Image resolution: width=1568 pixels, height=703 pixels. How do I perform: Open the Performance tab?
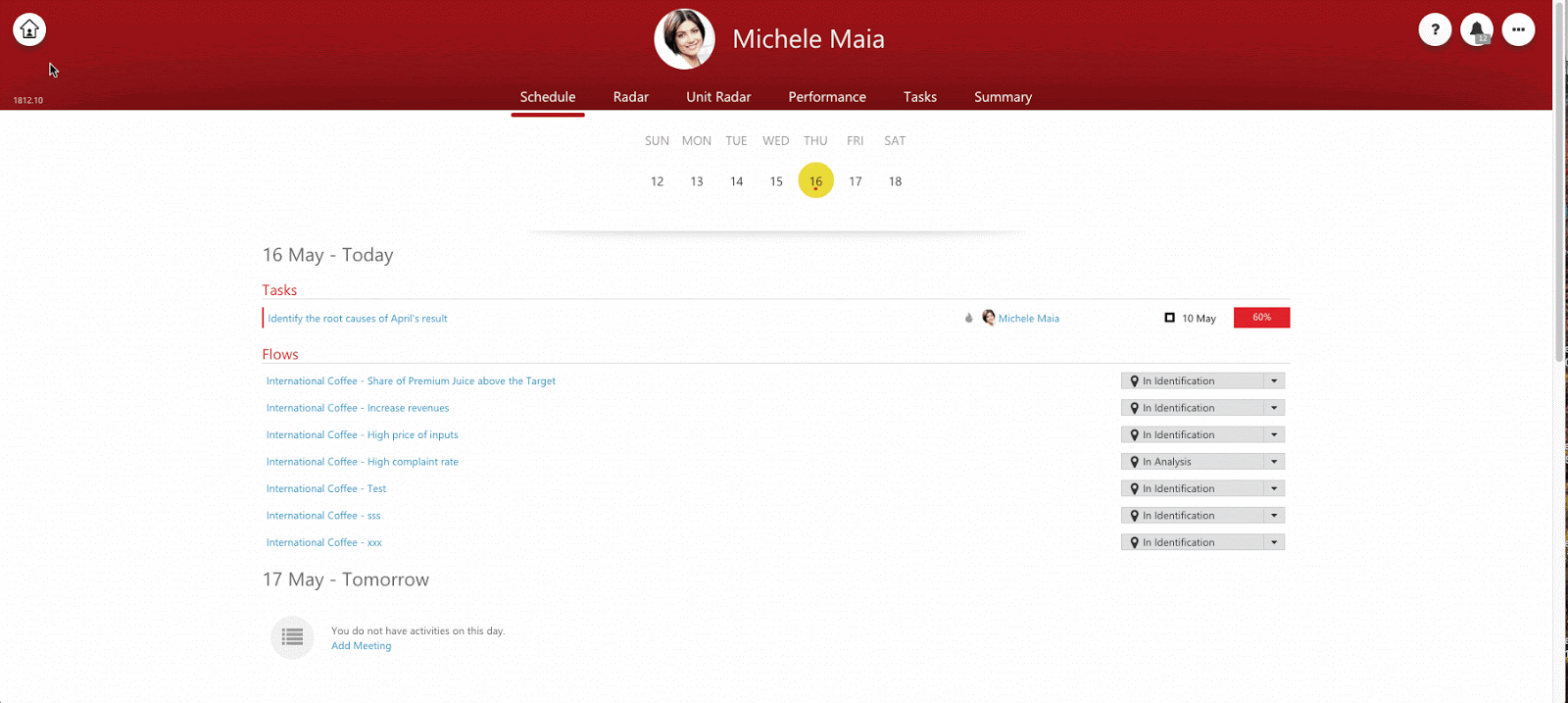coord(827,97)
